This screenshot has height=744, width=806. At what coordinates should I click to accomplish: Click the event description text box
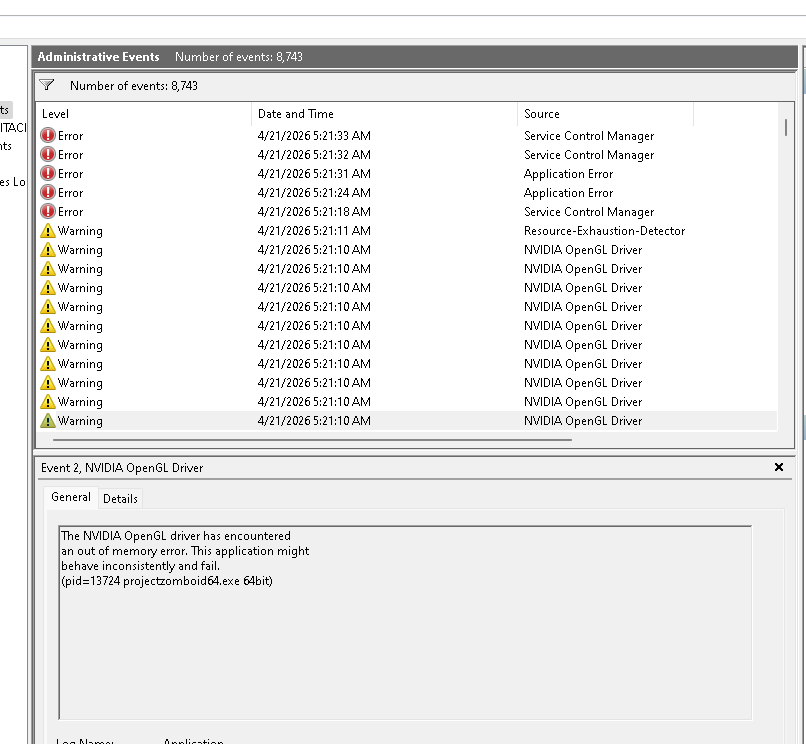click(x=405, y=622)
